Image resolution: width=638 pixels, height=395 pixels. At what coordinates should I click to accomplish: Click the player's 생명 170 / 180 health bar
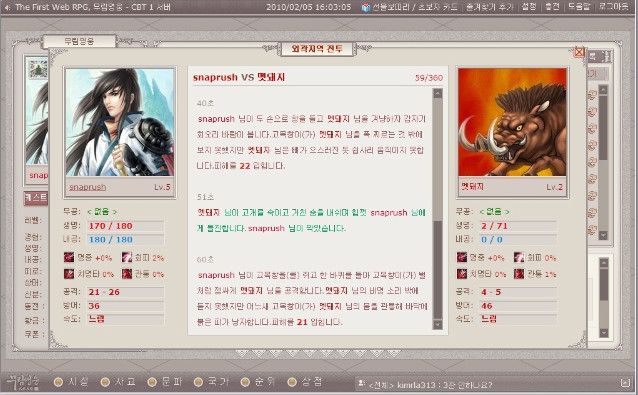(x=126, y=226)
